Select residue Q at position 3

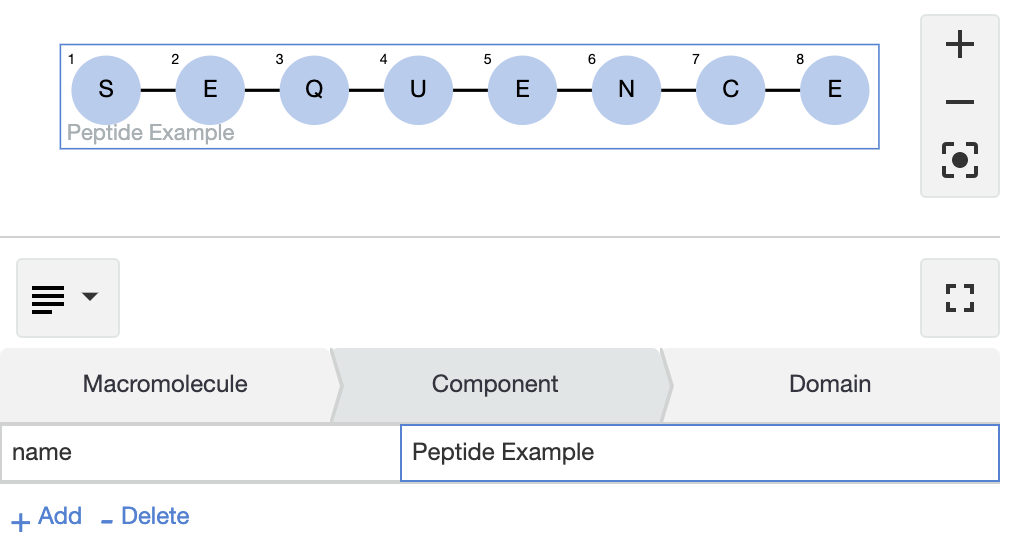(x=314, y=90)
